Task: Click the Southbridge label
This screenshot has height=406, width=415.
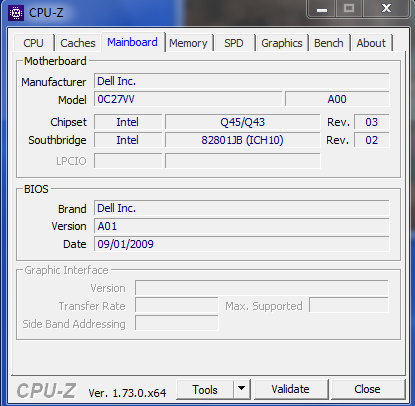Action: pos(57,140)
